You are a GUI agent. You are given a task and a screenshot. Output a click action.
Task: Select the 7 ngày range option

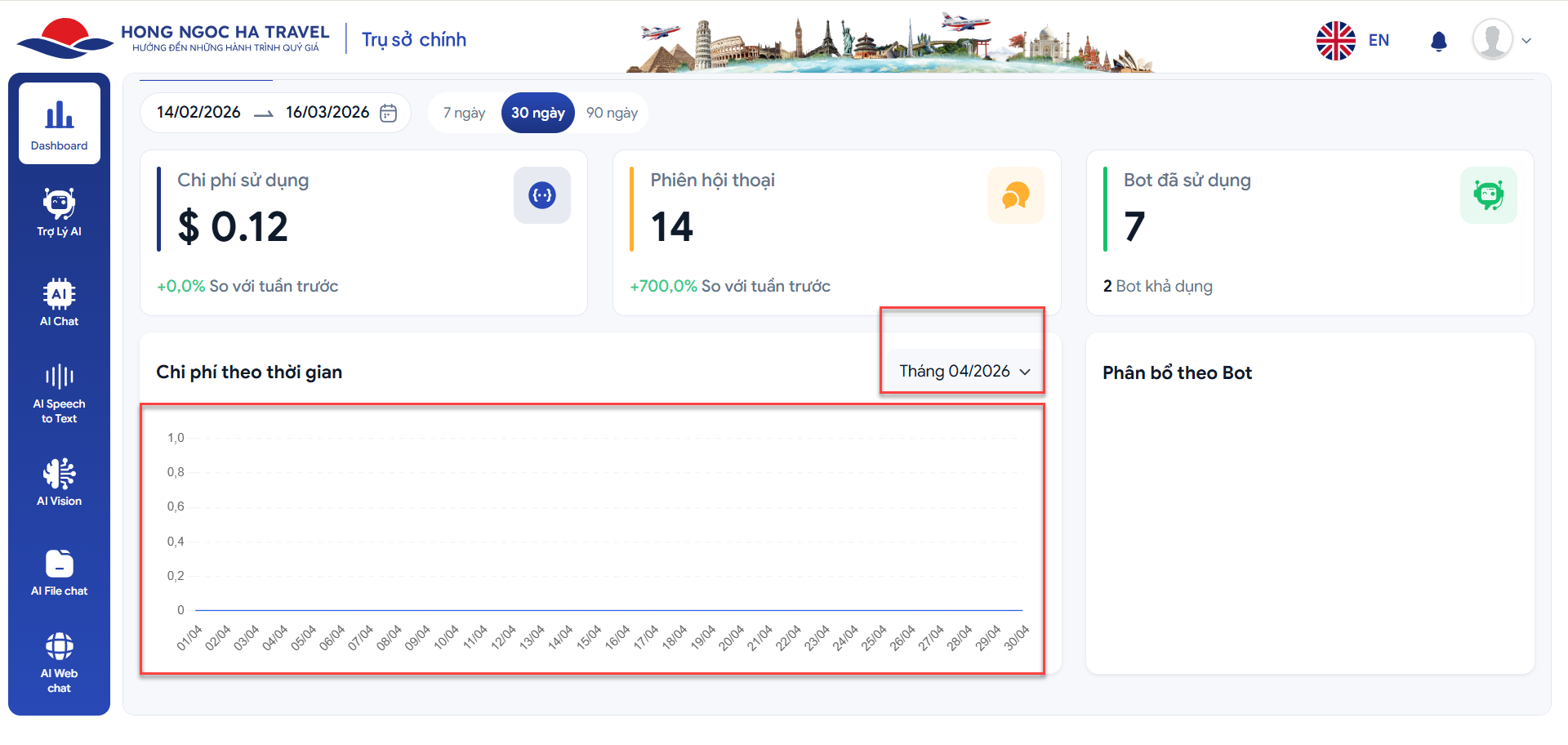[464, 113]
